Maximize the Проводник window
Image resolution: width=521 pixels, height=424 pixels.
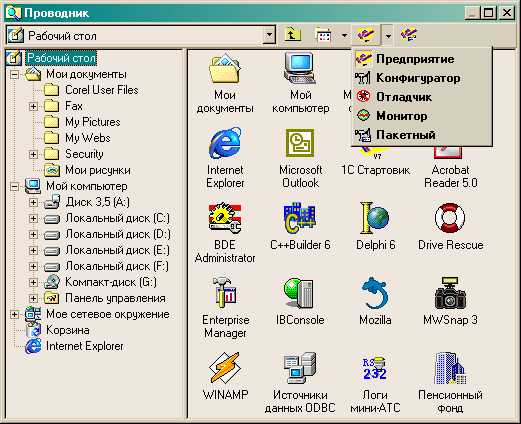(489, 13)
